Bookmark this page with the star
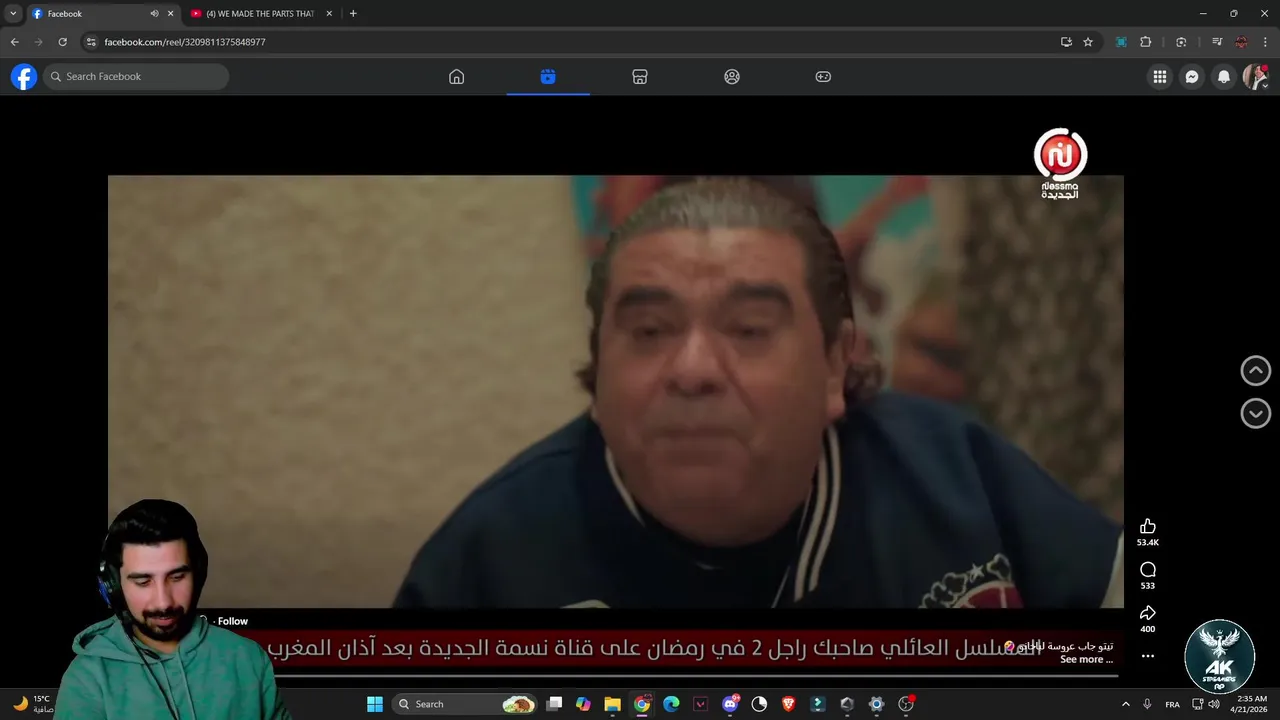Viewport: 1280px width, 720px height. click(1088, 42)
